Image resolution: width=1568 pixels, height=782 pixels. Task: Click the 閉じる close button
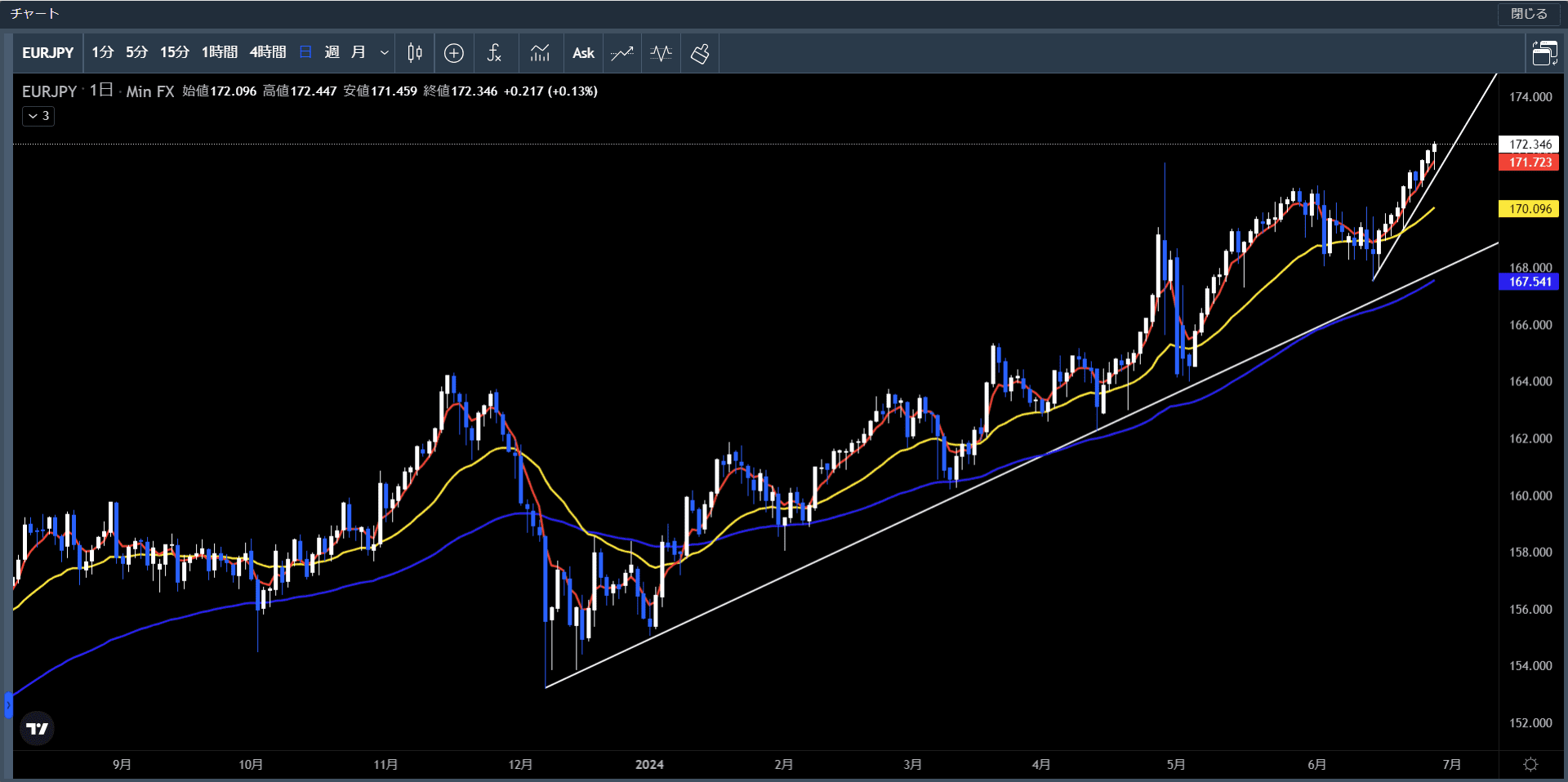(1529, 14)
